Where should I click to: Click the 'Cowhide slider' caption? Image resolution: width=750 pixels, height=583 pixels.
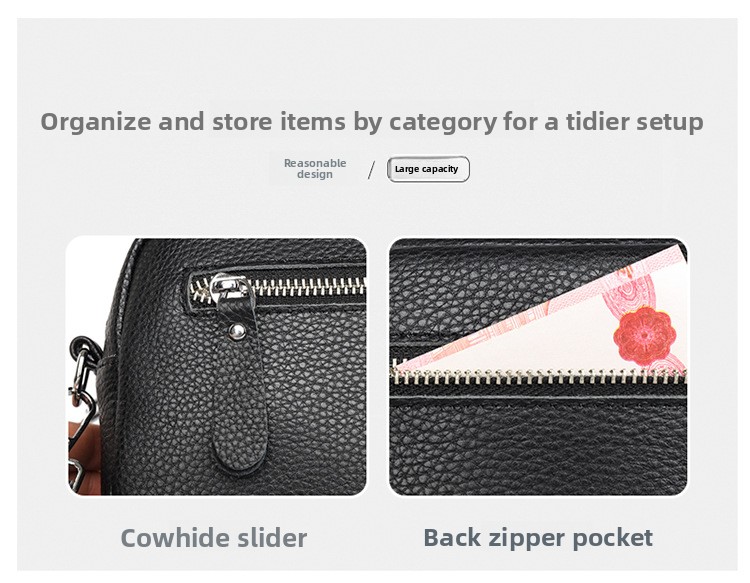(x=213, y=538)
